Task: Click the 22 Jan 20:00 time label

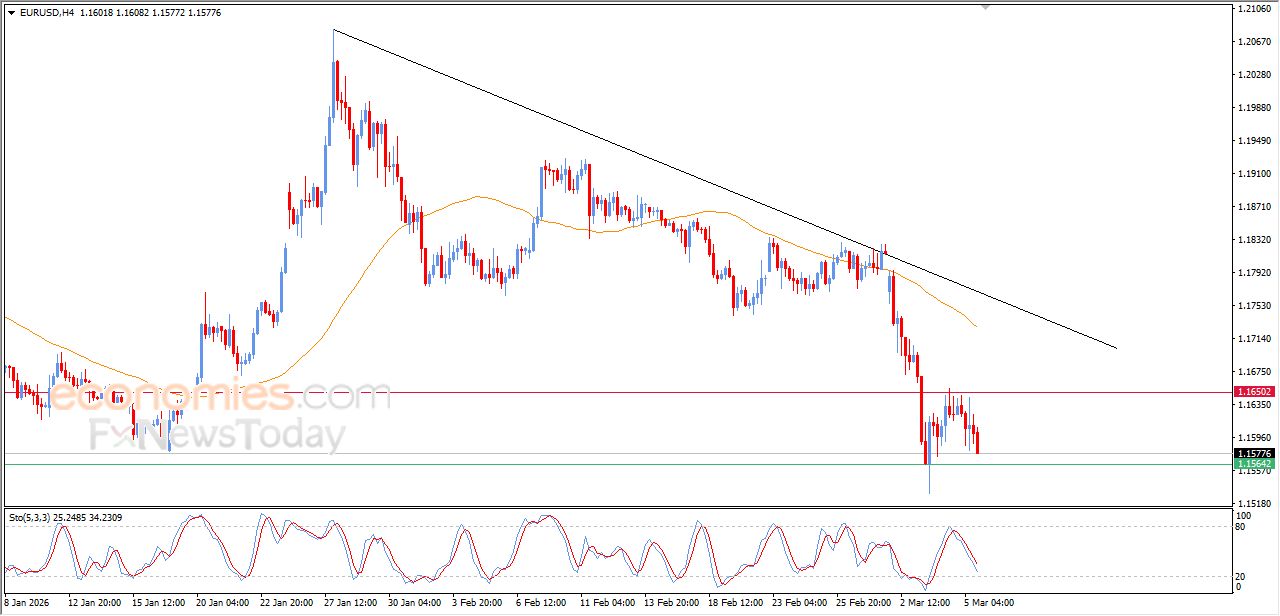Action: [288, 603]
